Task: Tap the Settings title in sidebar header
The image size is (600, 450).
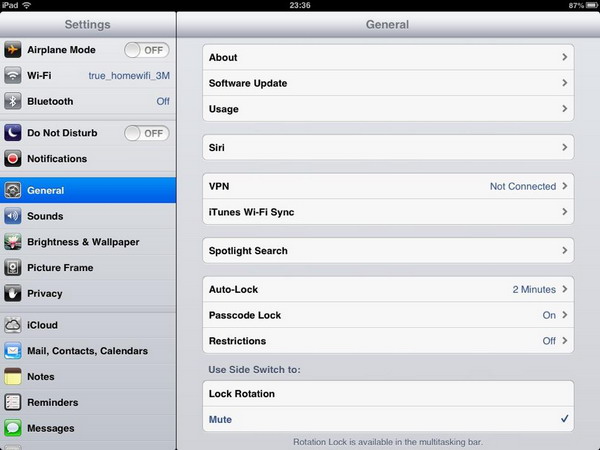Action: pyautogui.click(x=88, y=24)
